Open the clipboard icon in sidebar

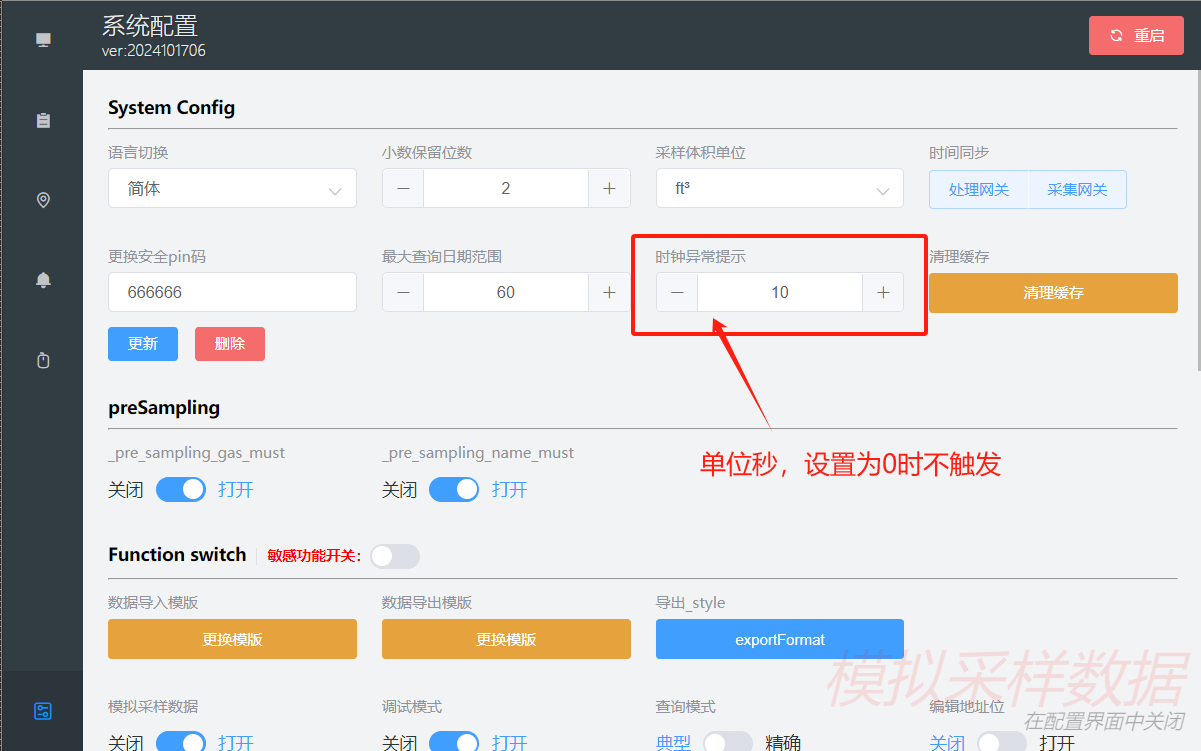tap(43, 120)
